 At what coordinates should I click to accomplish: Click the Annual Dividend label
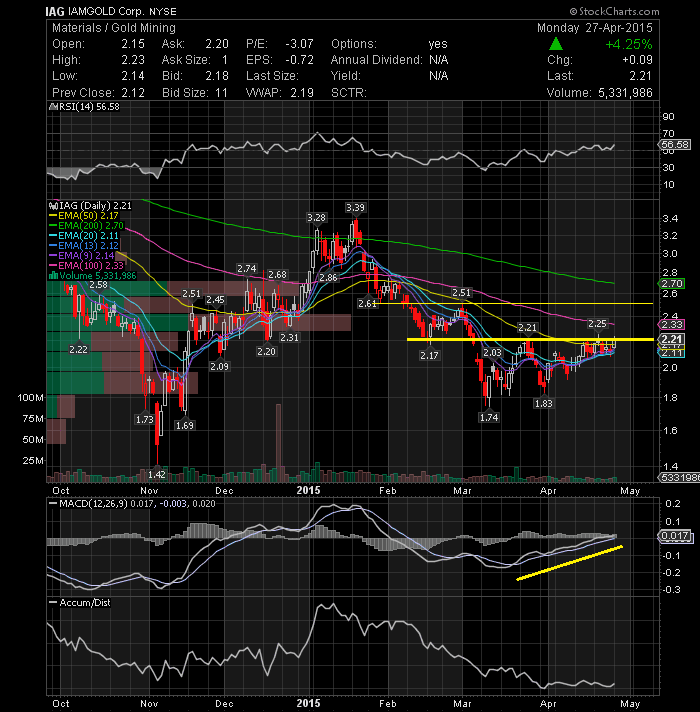[x=377, y=60]
